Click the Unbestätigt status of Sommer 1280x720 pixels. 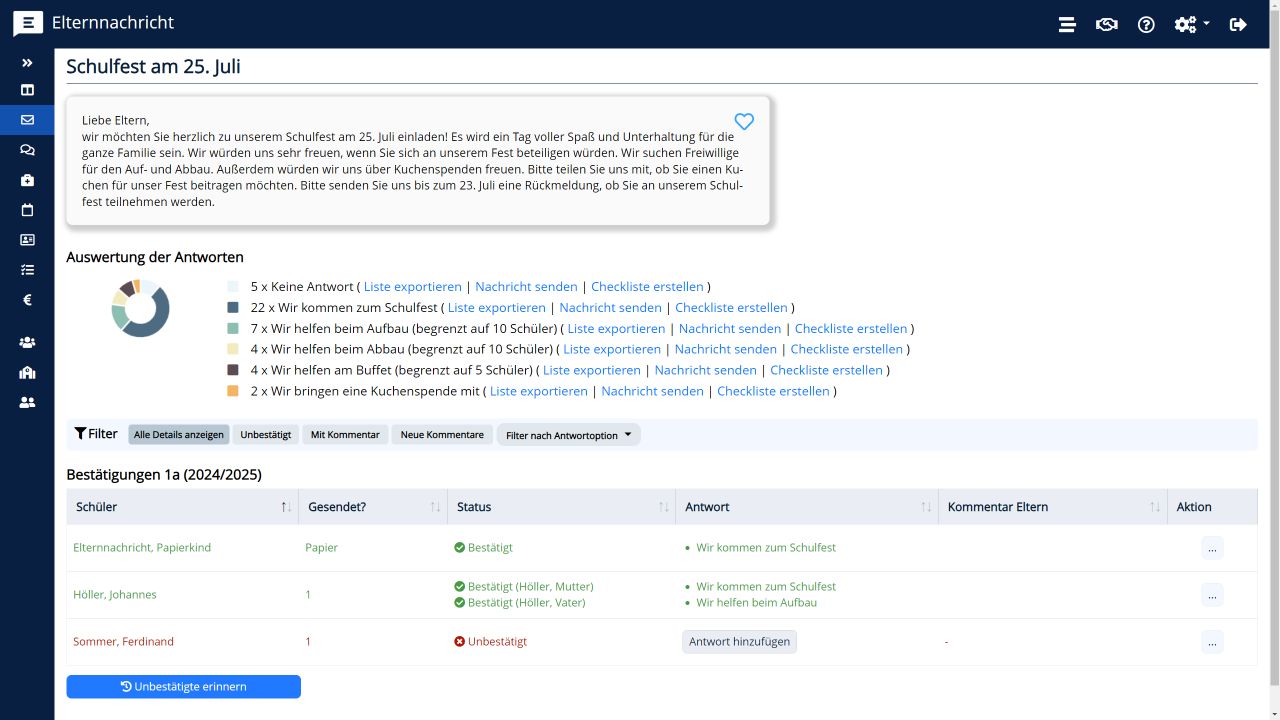click(x=490, y=642)
